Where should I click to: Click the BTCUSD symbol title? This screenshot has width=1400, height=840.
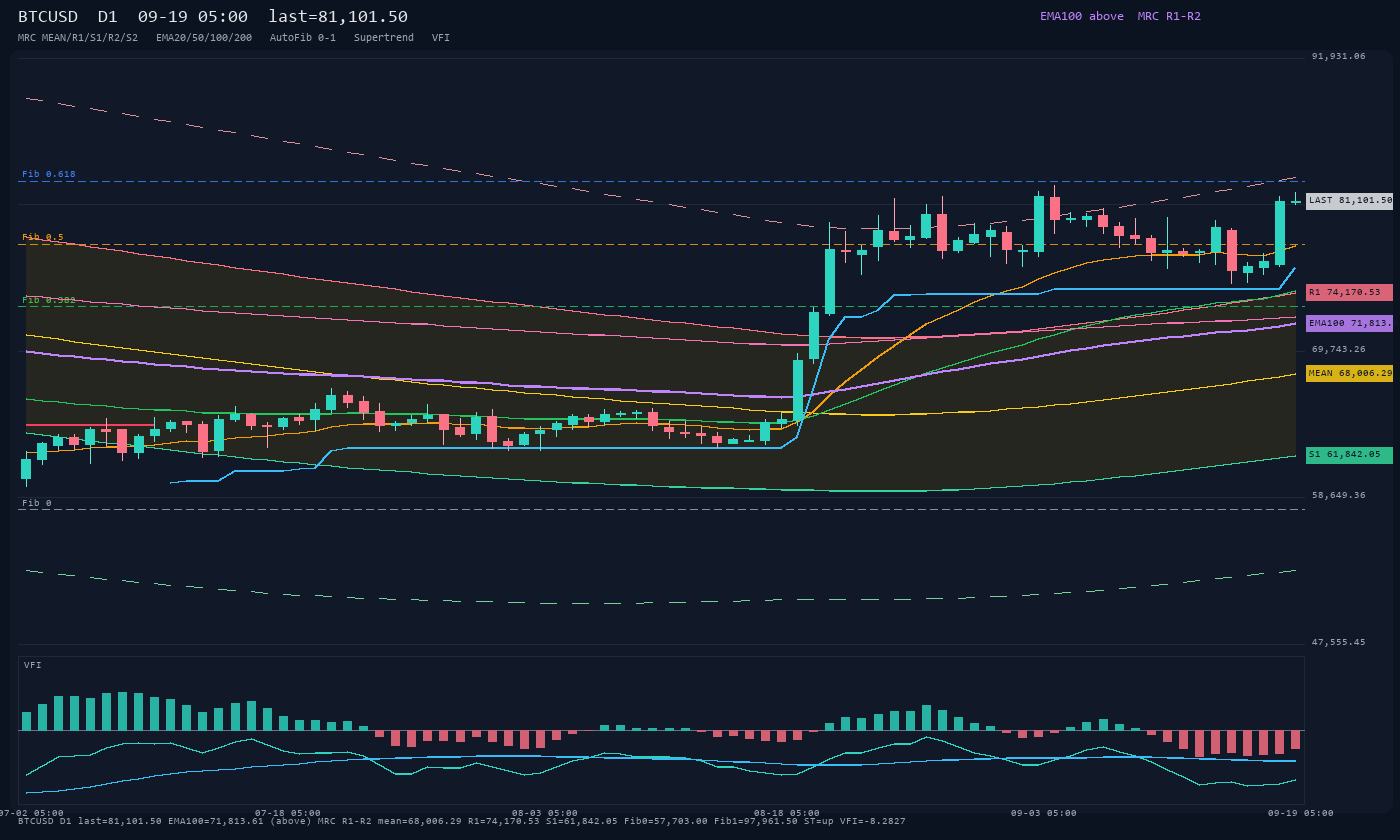pyautogui.click(x=48, y=17)
